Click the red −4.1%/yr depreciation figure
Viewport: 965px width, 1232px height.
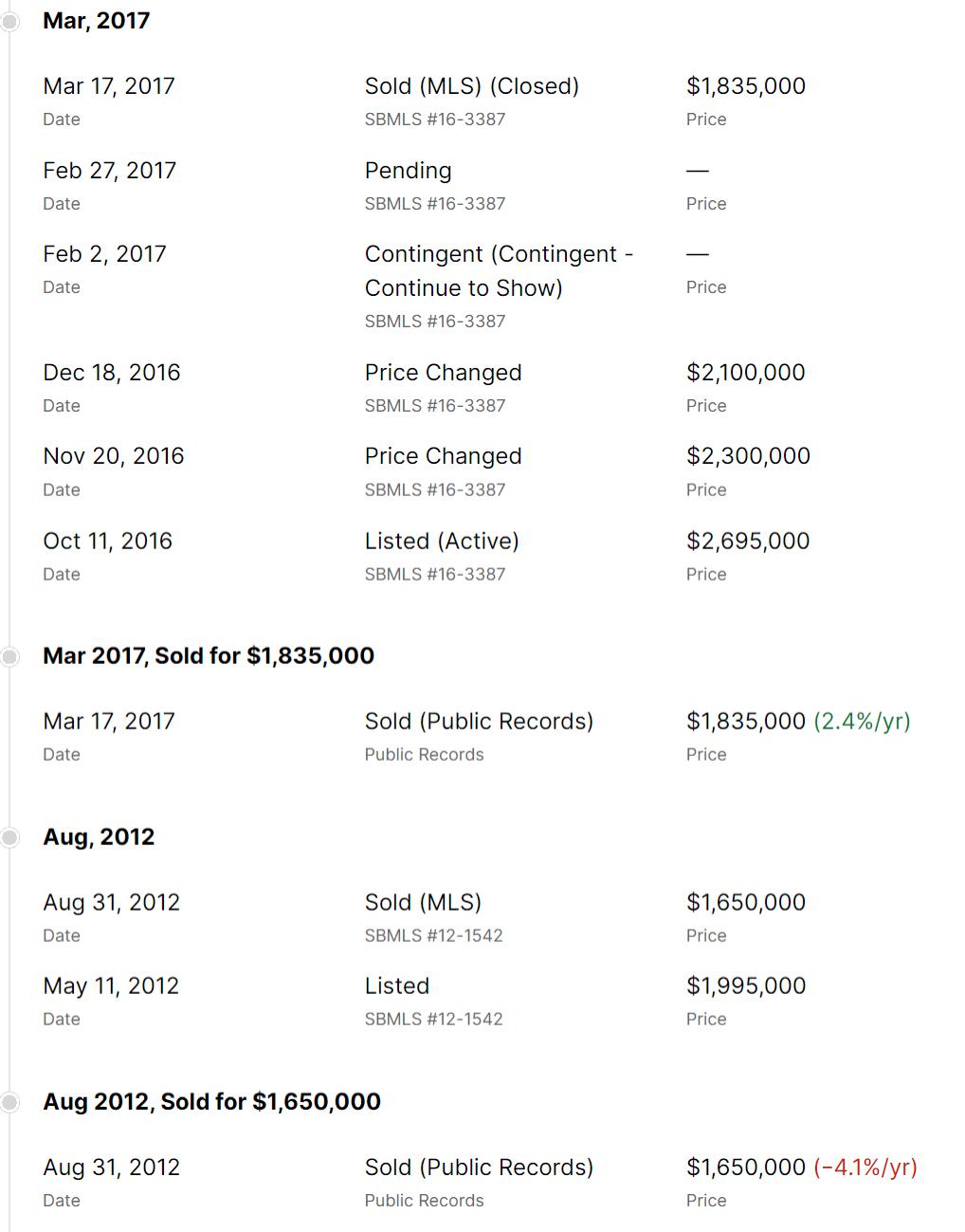(865, 1168)
